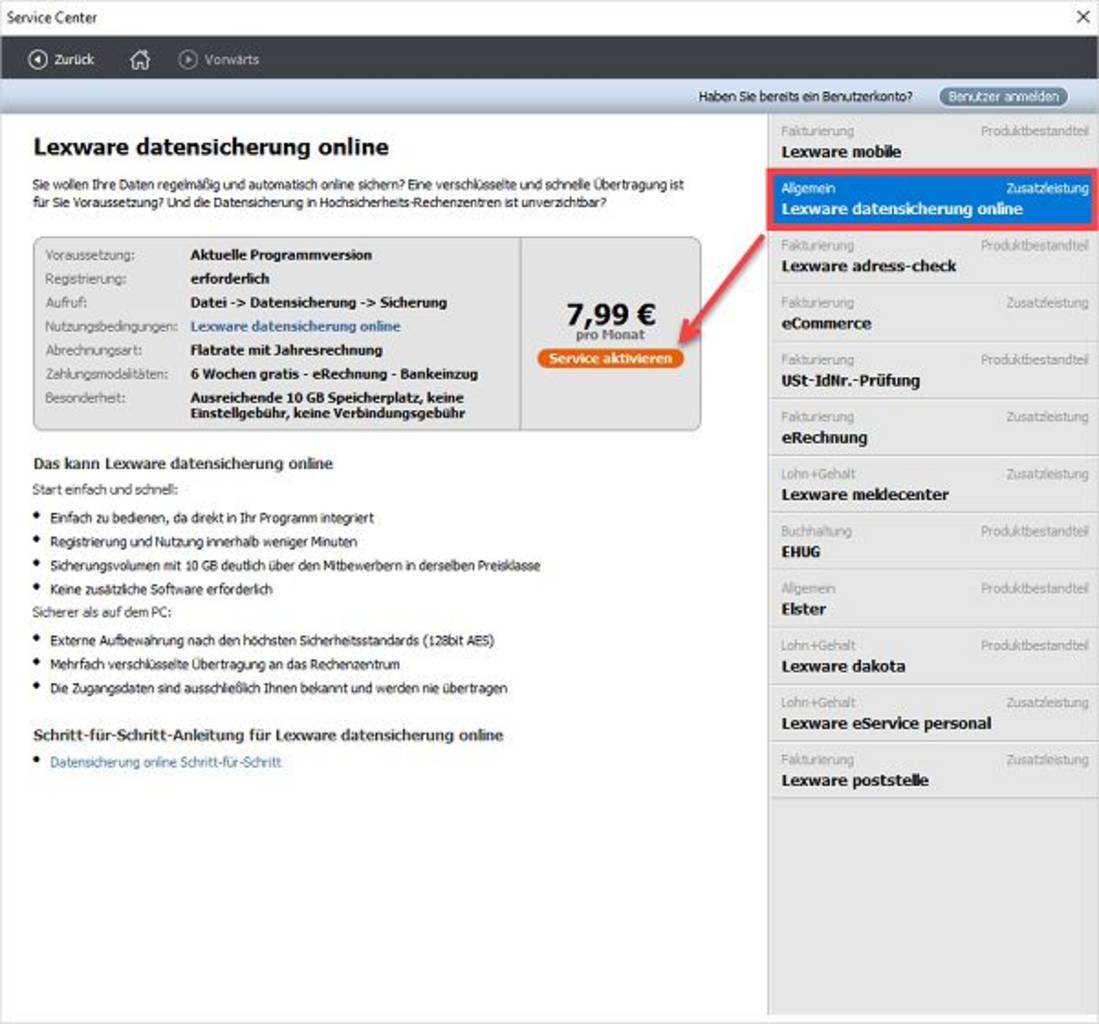Screen dimensions: 1099x1024
Task: Open the Elster service entry
Action: tap(934, 599)
